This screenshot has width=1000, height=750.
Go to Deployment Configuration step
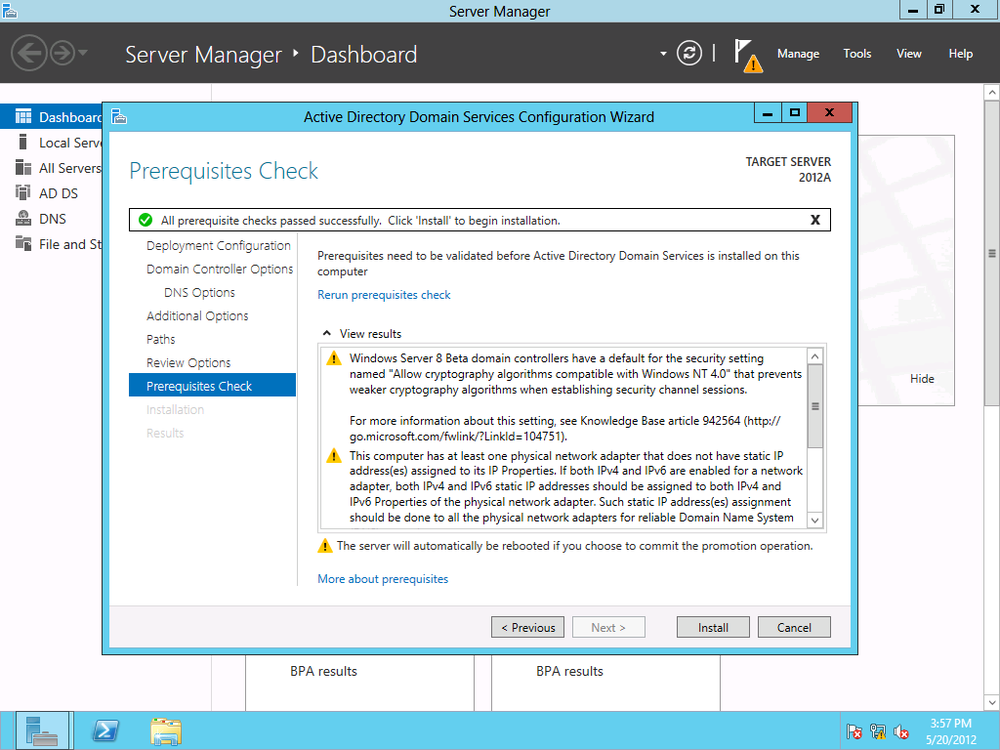click(x=218, y=246)
